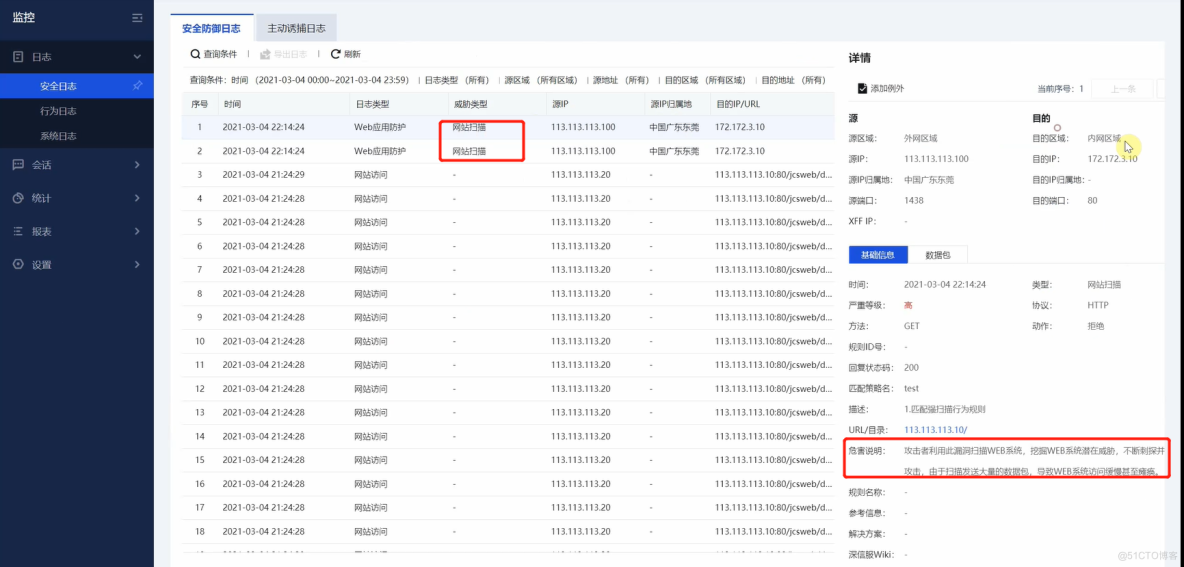Click the 日志类型（所有） query condition

pyautogui.click(x=456, y=79)
